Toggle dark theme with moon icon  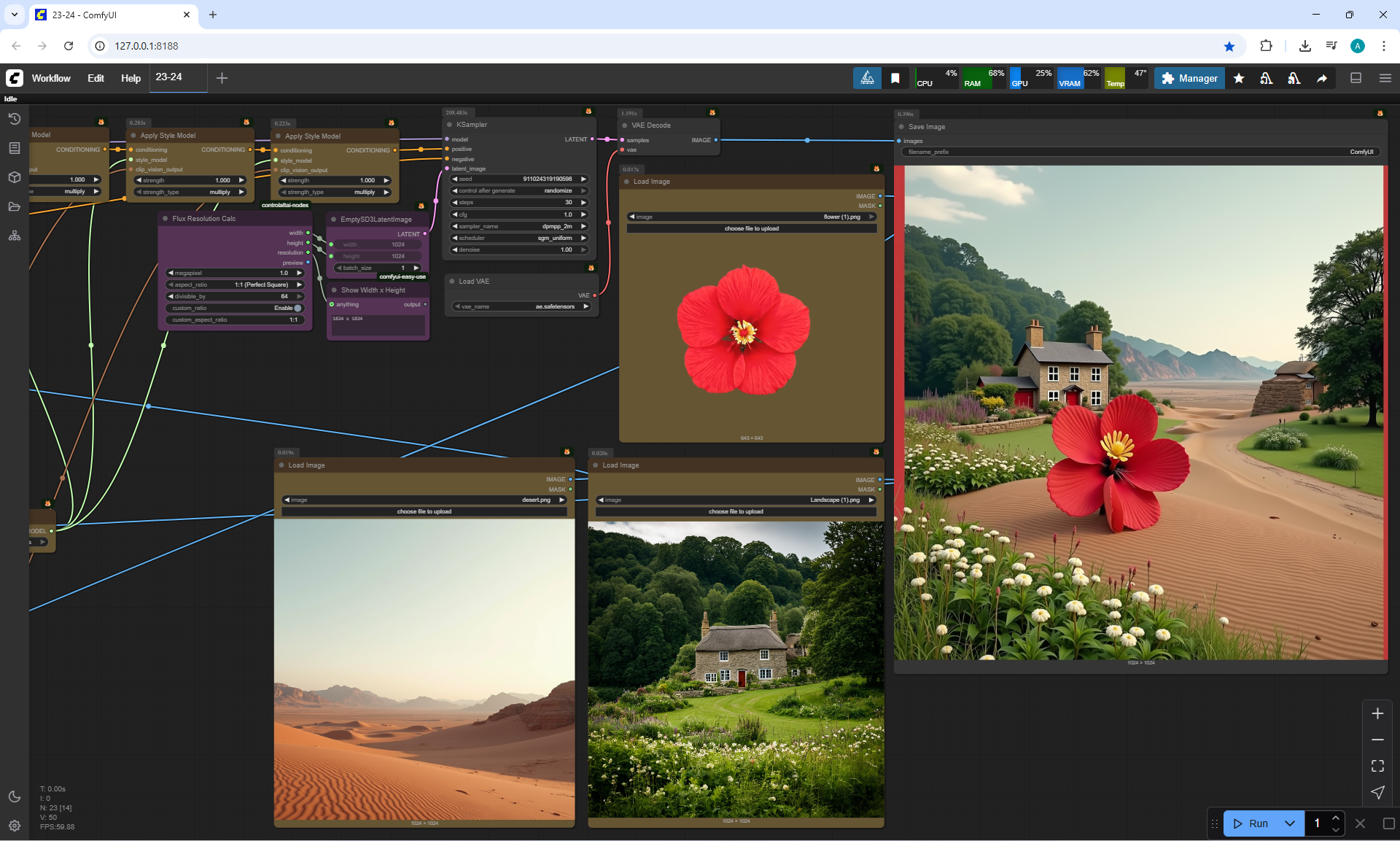[x=15, y=797]
